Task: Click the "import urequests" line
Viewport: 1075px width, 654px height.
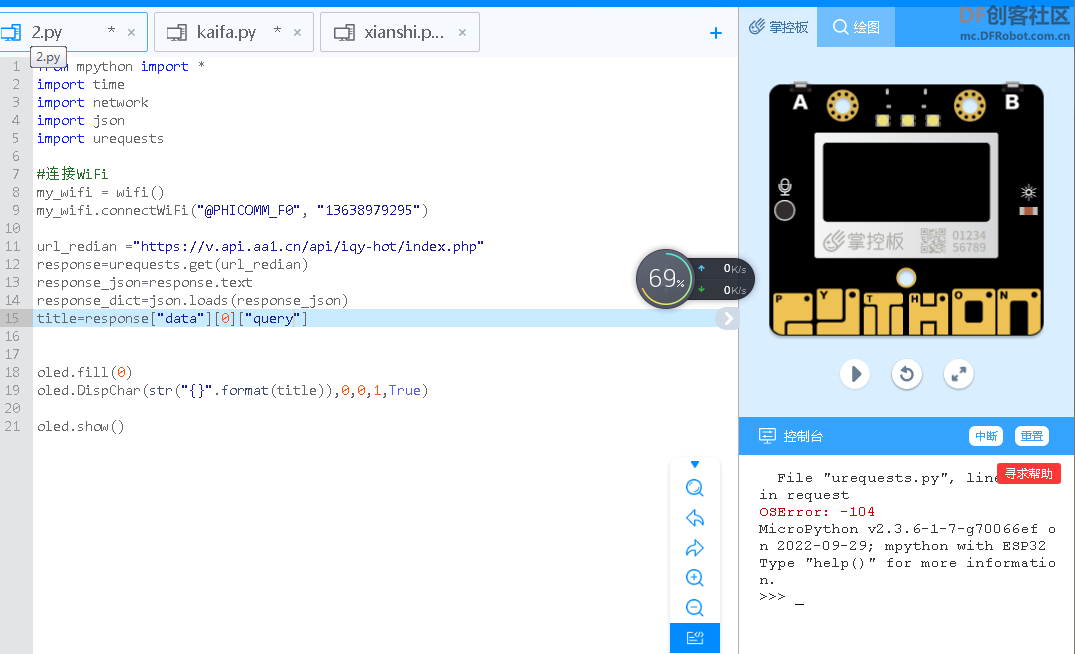Action: click(x=100, y=138)
